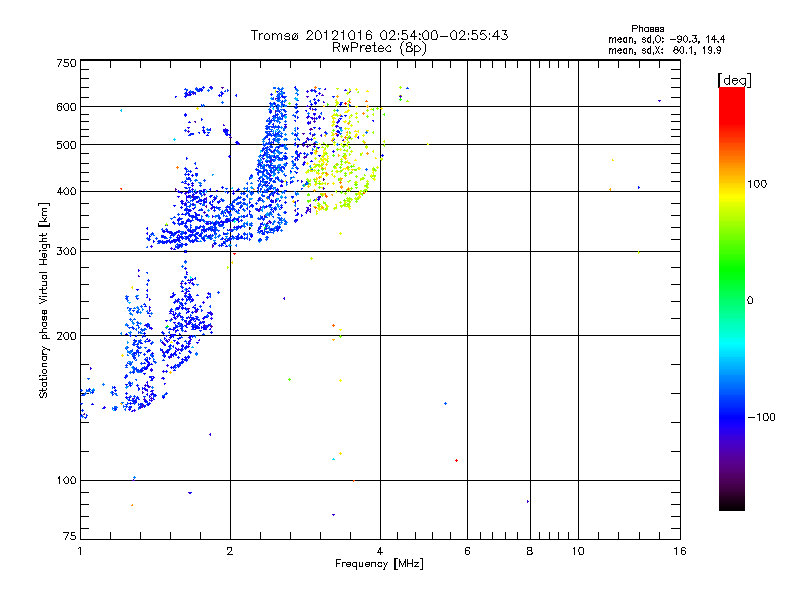The width and height of the screenshot is (800, 600).
Task: Click the x-axis label 'Frequency [MHz]'
Action: click(x=379, y=564)
